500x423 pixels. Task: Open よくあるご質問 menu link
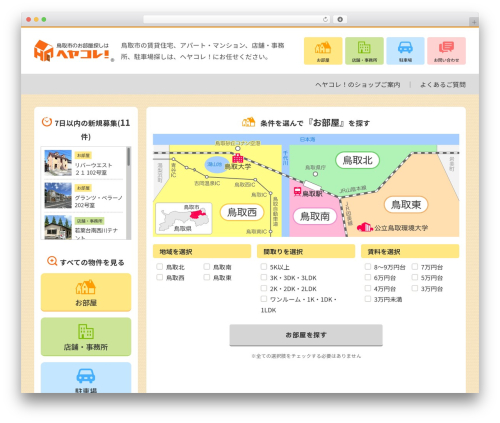(443, 85)
